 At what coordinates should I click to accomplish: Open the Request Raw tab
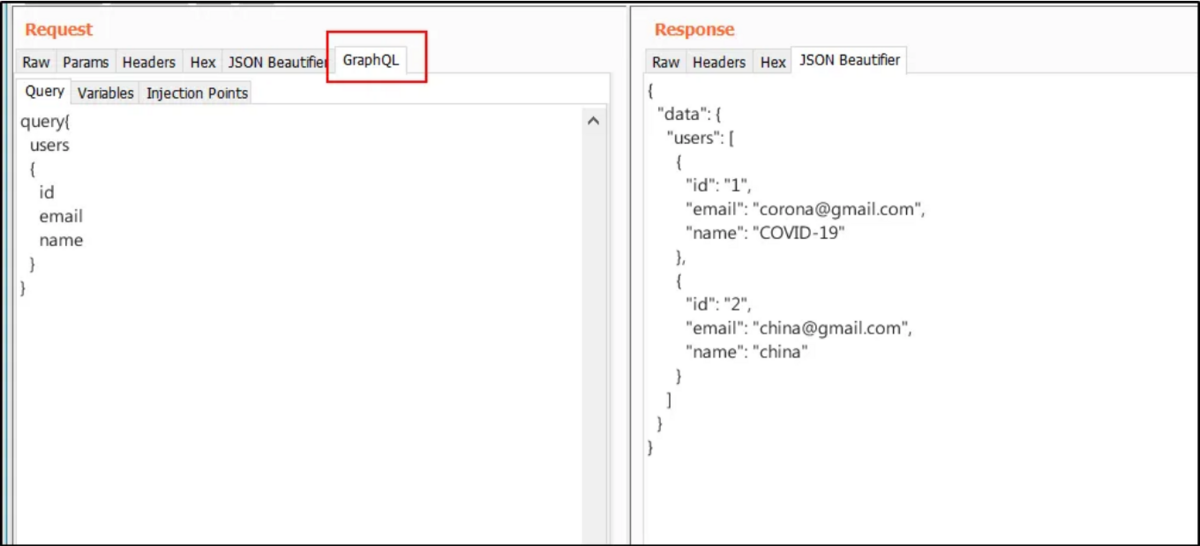(x=36, y=62)
